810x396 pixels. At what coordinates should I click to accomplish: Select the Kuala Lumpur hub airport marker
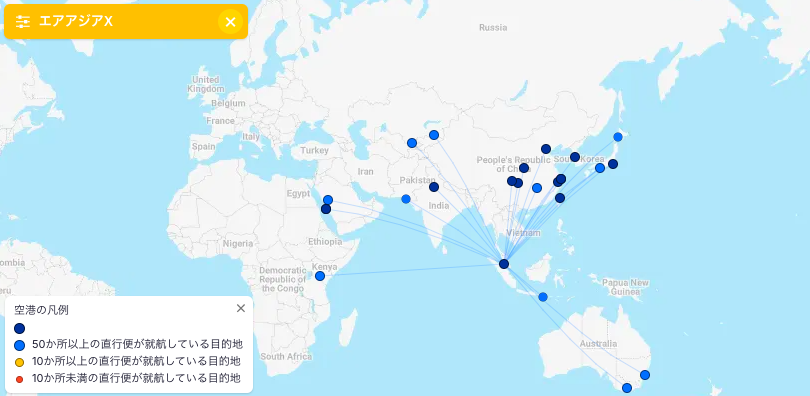(504, 264)
